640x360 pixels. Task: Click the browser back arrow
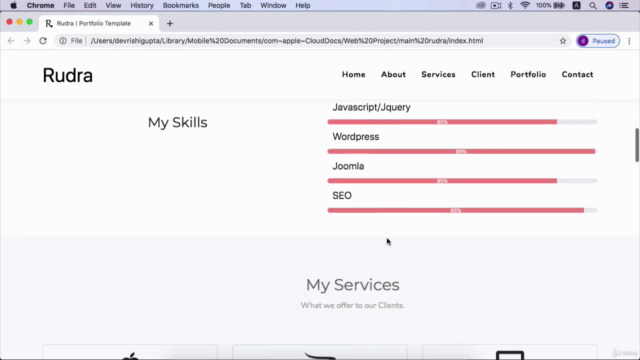11,41
